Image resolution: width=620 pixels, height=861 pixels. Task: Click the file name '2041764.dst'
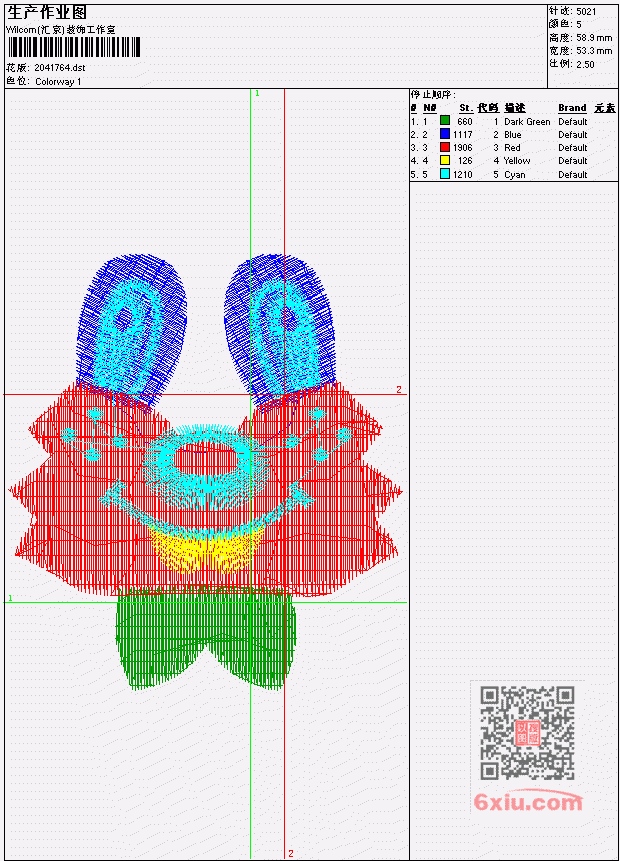59,68
